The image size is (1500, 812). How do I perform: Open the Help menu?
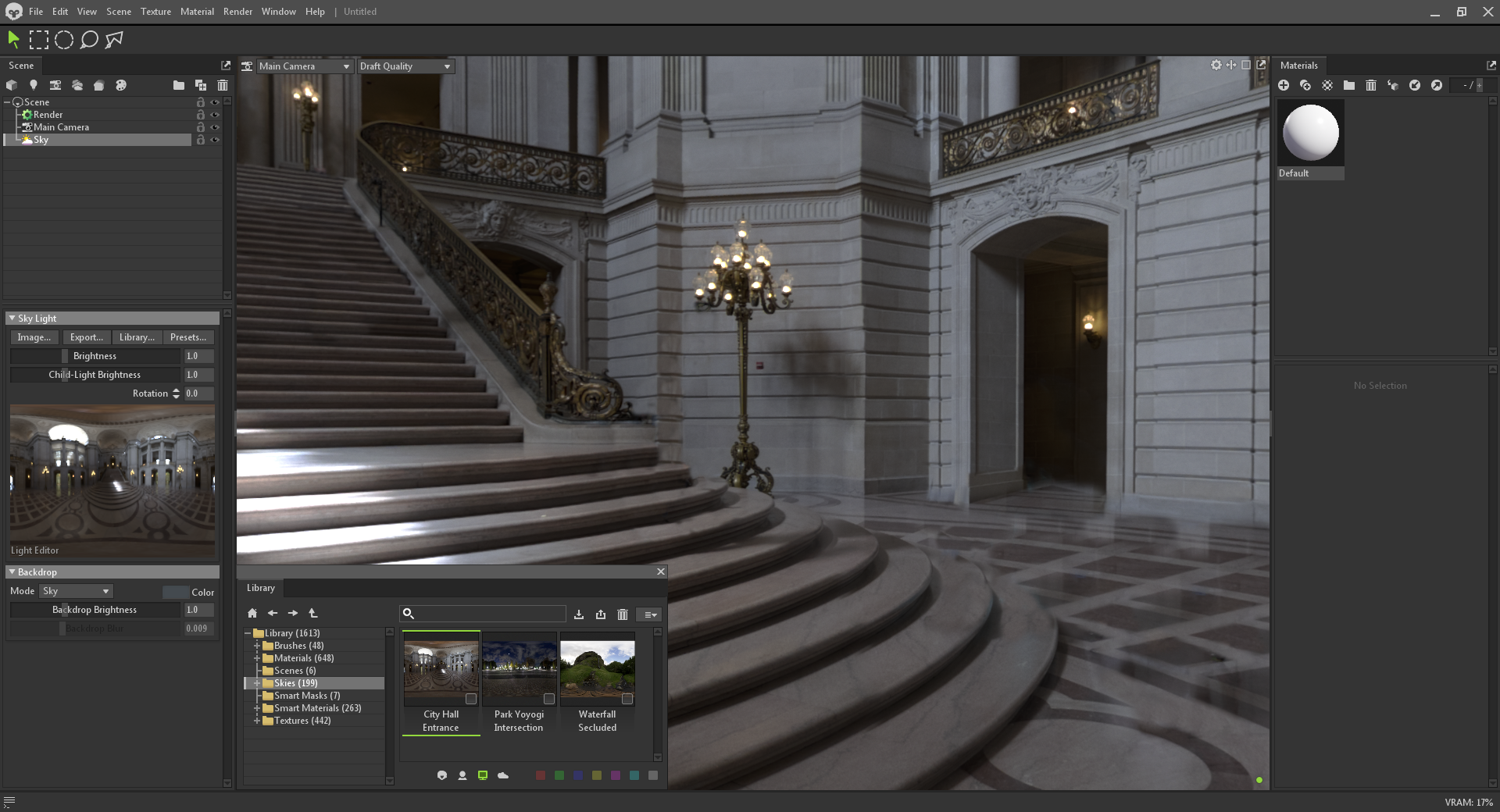315,12
